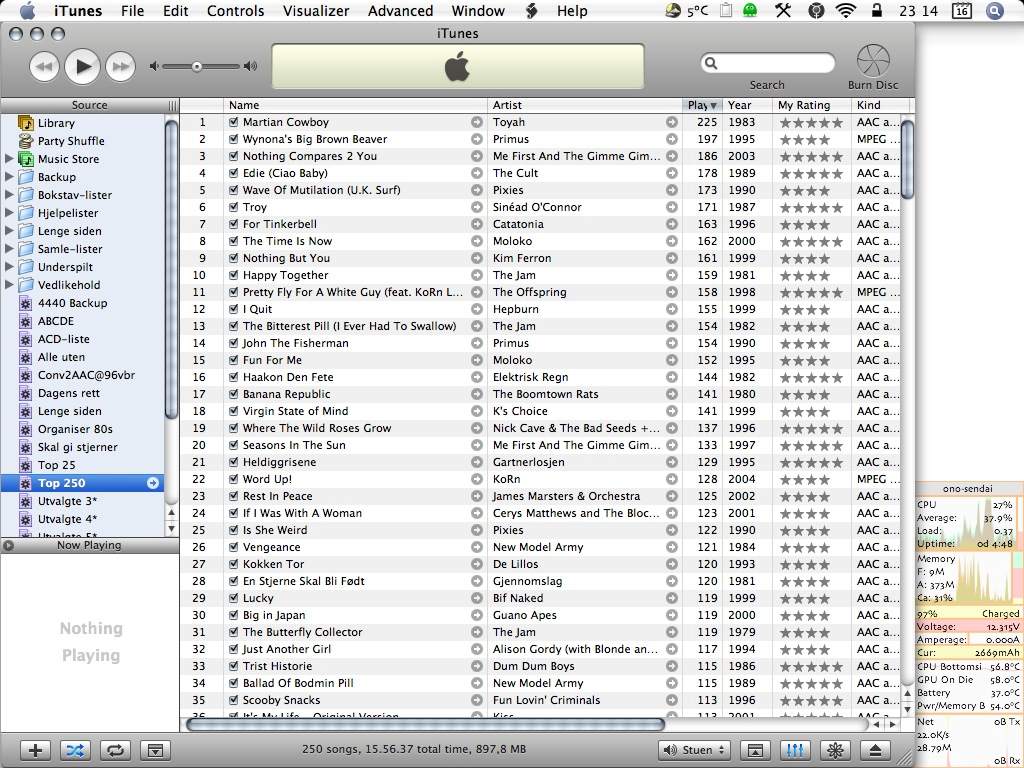This screenshot has height=768, width=1024.
Task: Click the Burn Disc icon
Action: click(x=873, y=61)
